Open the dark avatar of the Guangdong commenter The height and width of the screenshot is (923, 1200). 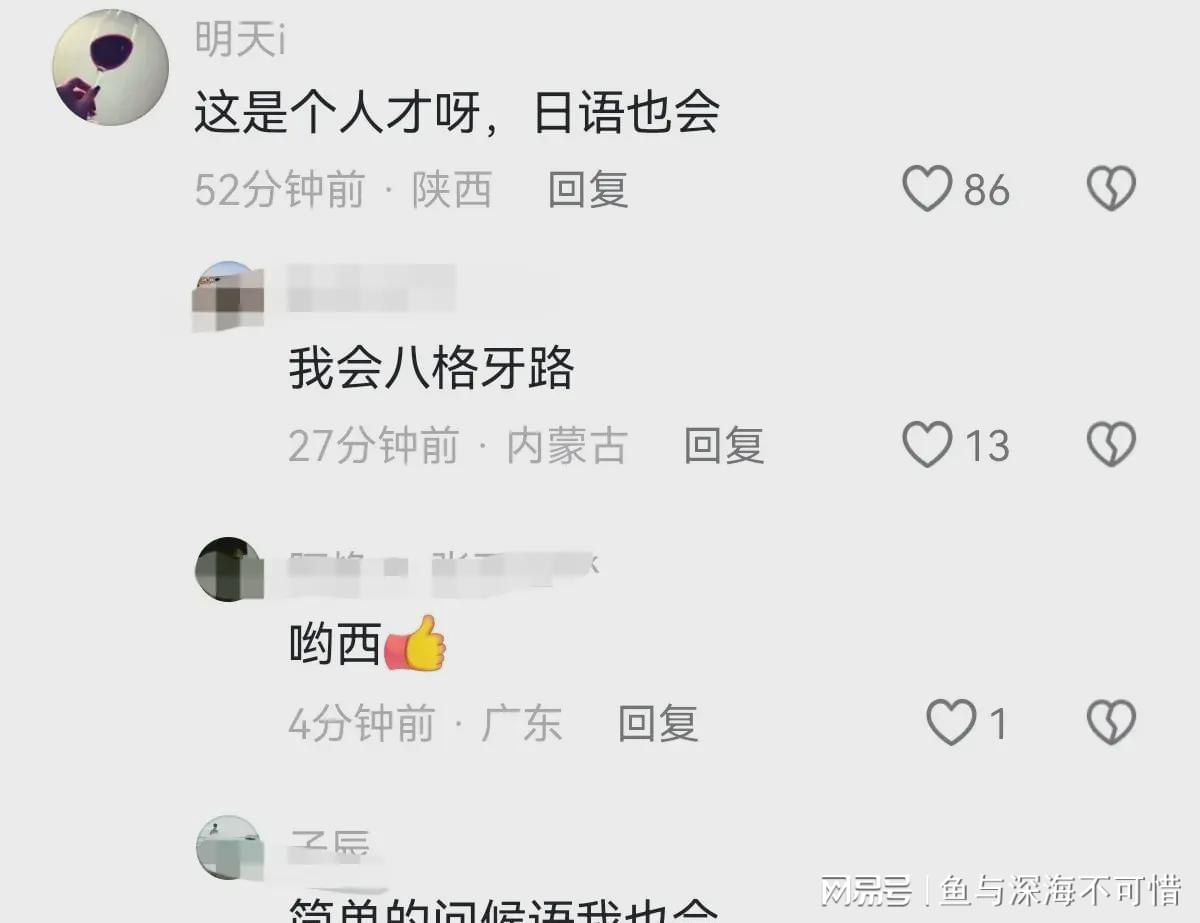click(230, 570)
